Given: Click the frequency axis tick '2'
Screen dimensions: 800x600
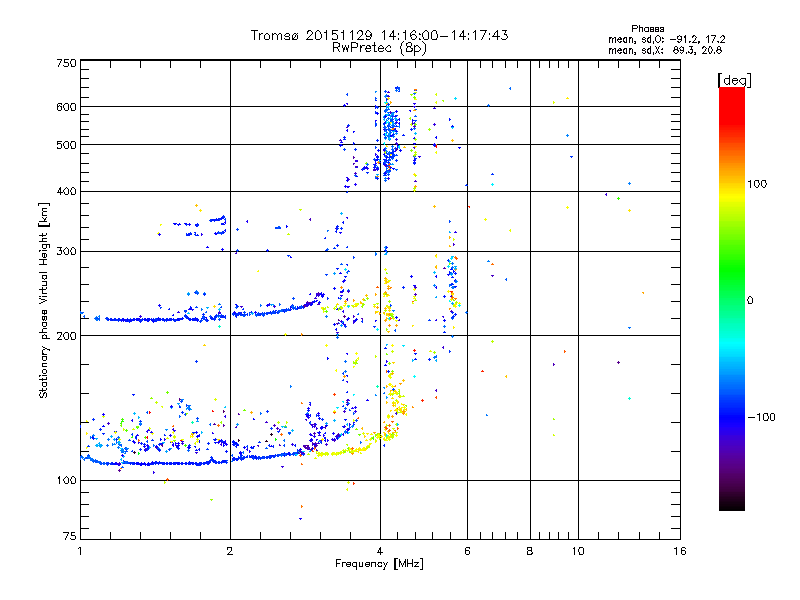Looking at the screenshot, I should click(230, 551).
